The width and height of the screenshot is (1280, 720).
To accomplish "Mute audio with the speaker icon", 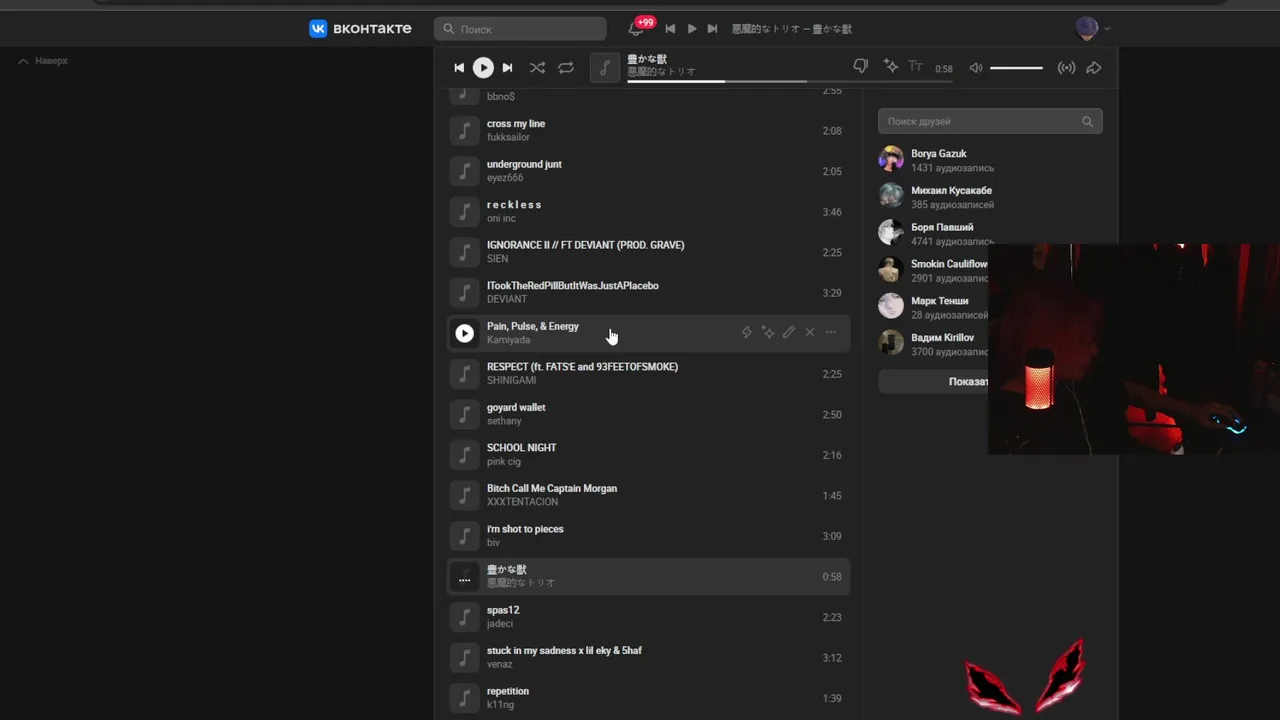I will [x=976, y=68].
